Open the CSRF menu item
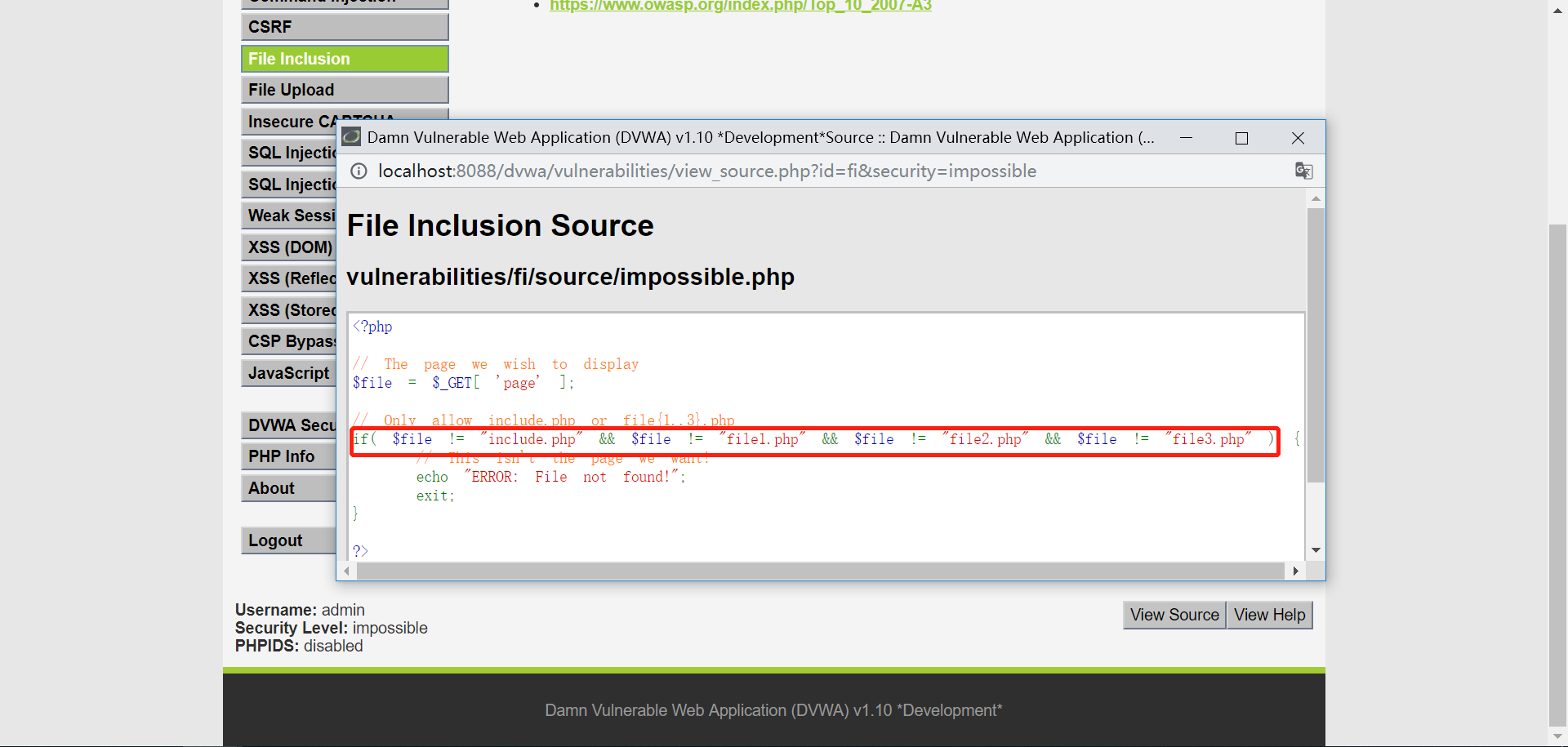This screenshot has height=747, width=1568. (345, 27)
